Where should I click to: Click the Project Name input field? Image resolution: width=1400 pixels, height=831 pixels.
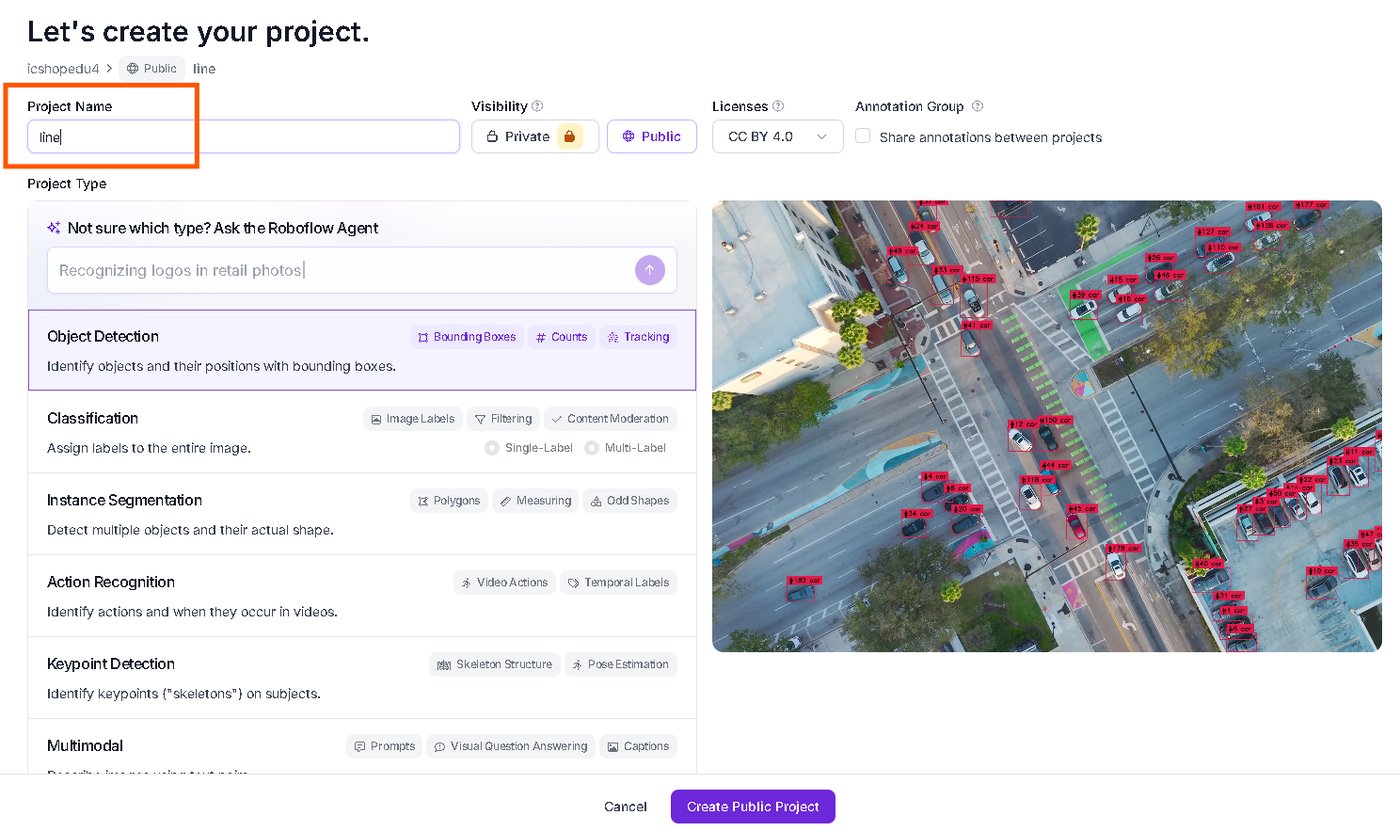(x=243, y=137)
